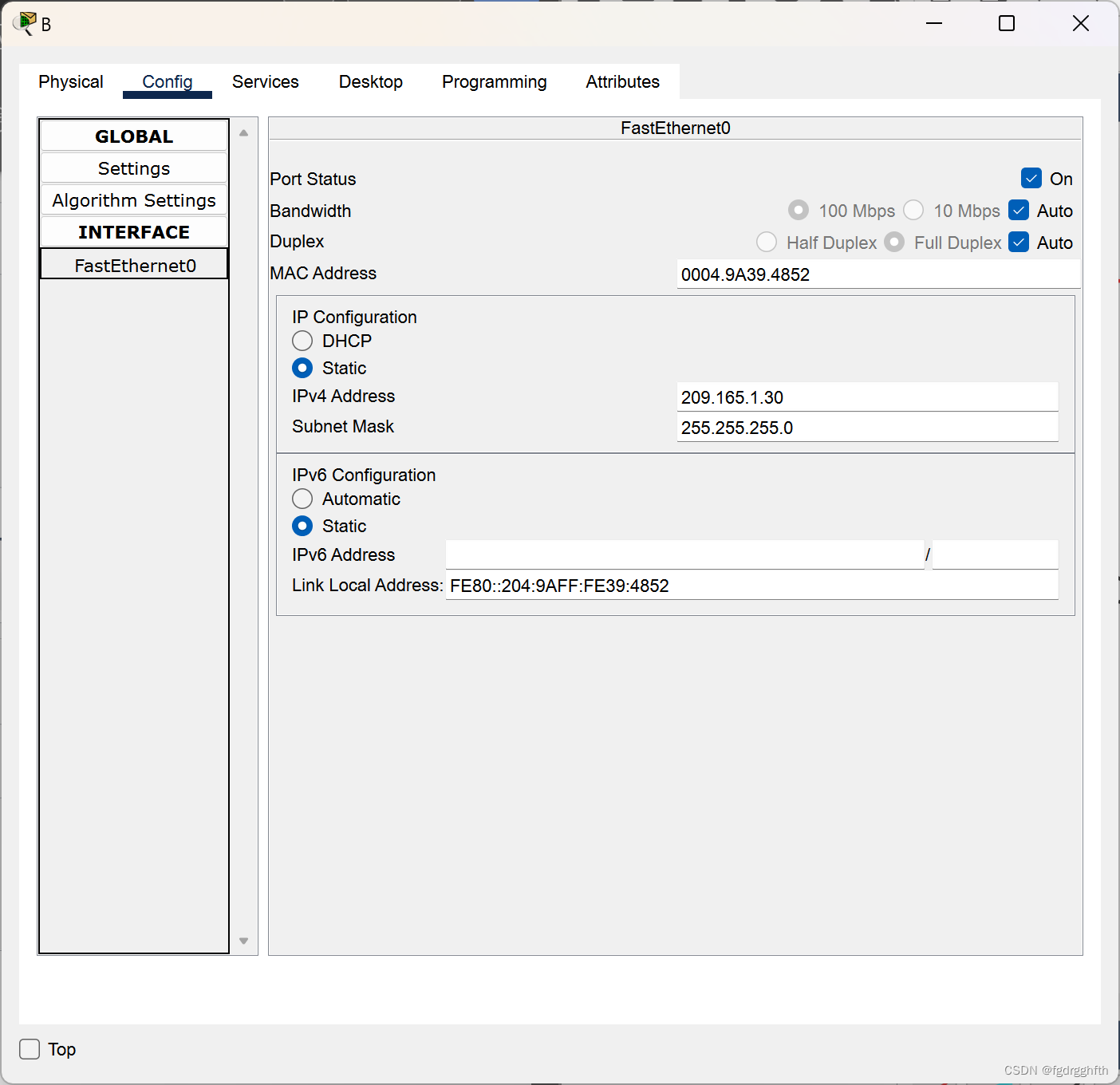Select DHCP for IP Configuration
This screenshot has width=1120, height=1085.
coord(302,341)
